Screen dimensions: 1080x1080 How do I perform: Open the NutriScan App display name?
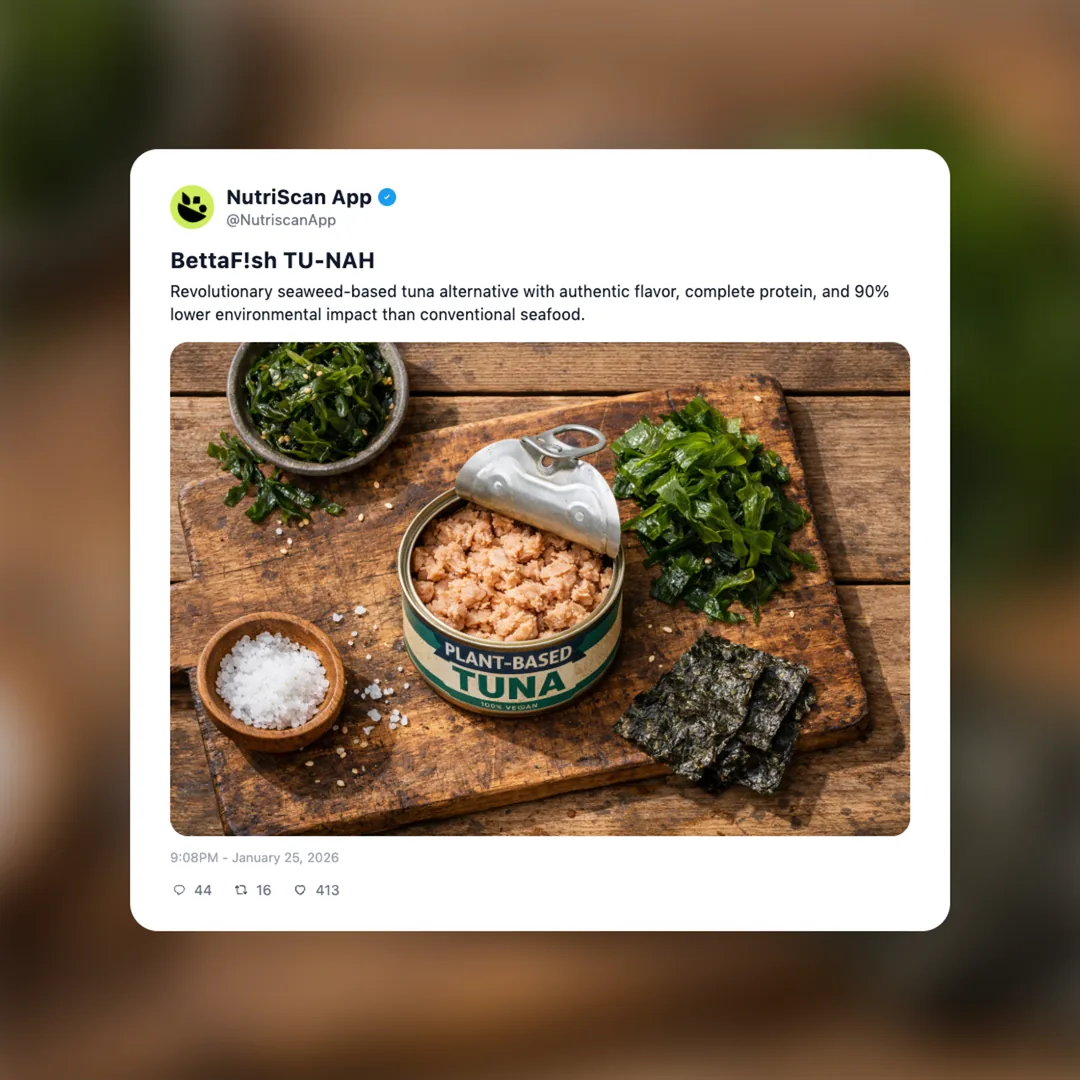tap(299, 197)
